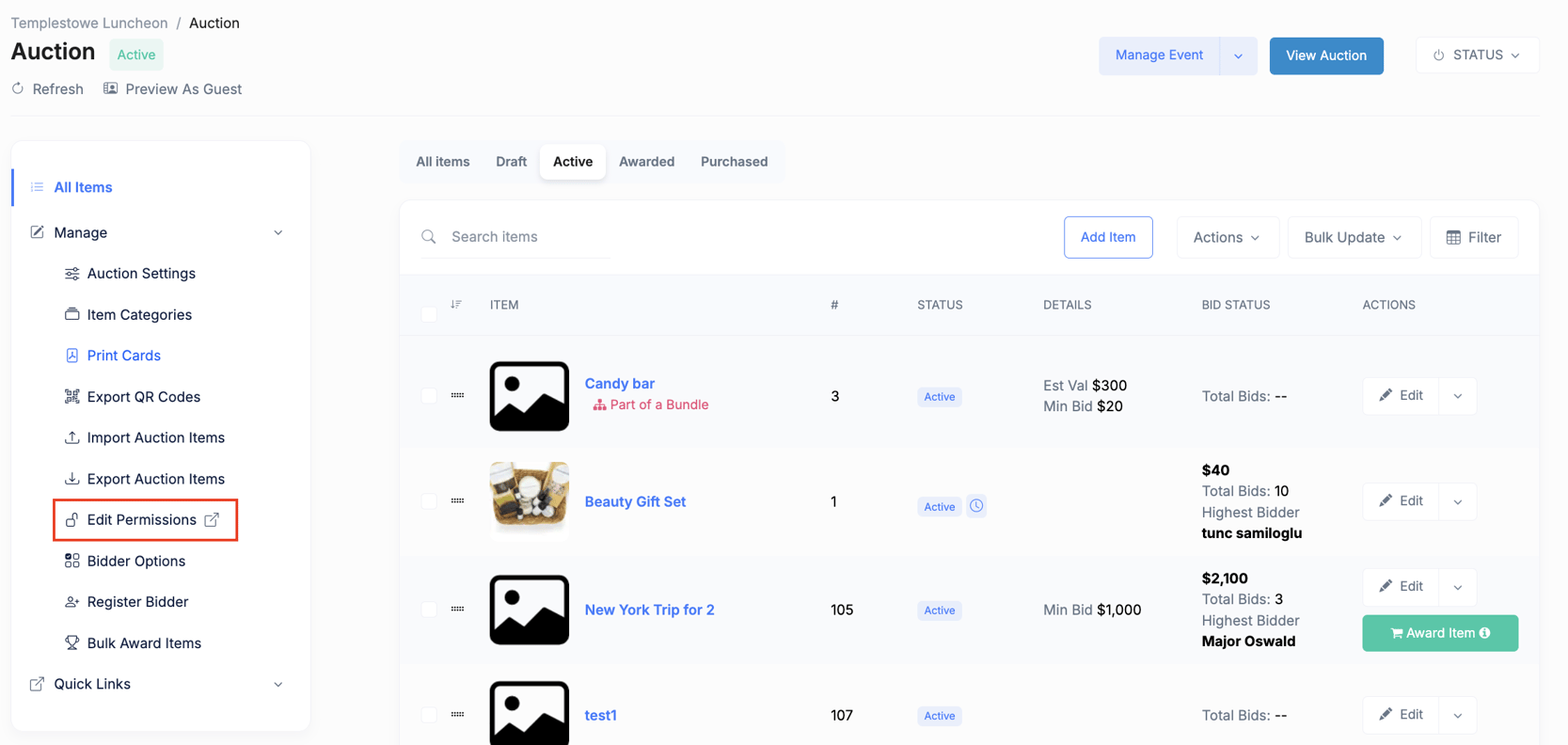
Task: Click the Add Item button
Action: 1108,237
